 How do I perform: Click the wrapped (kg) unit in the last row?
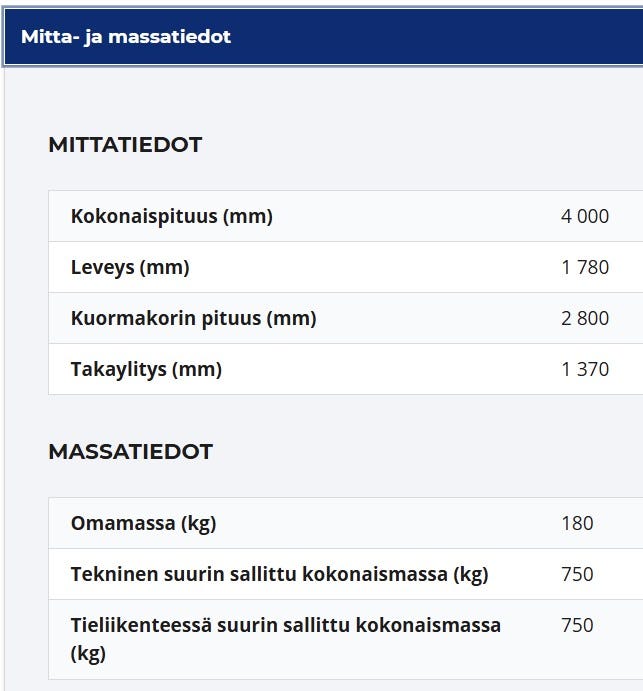[88, 654]
